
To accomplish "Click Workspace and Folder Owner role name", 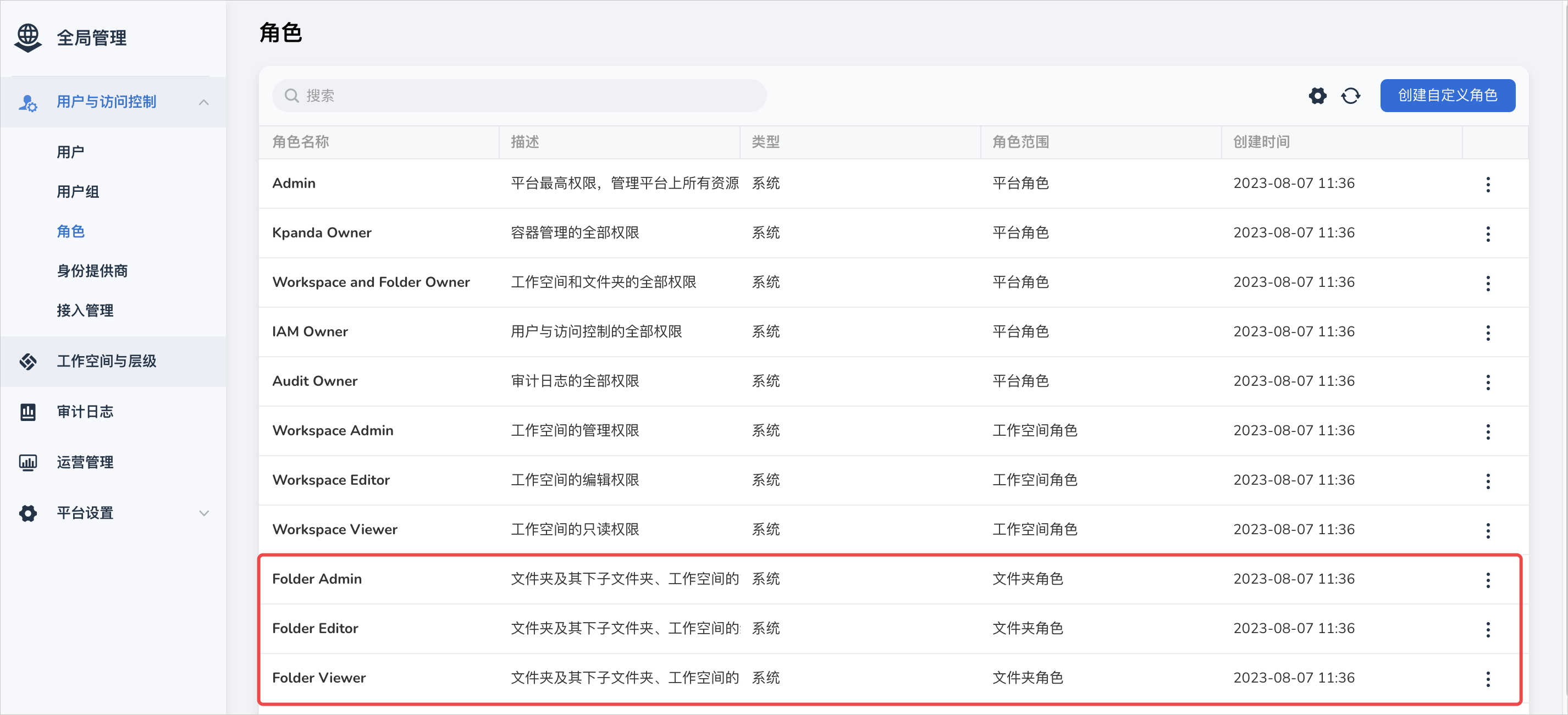I will coord(371,282).
